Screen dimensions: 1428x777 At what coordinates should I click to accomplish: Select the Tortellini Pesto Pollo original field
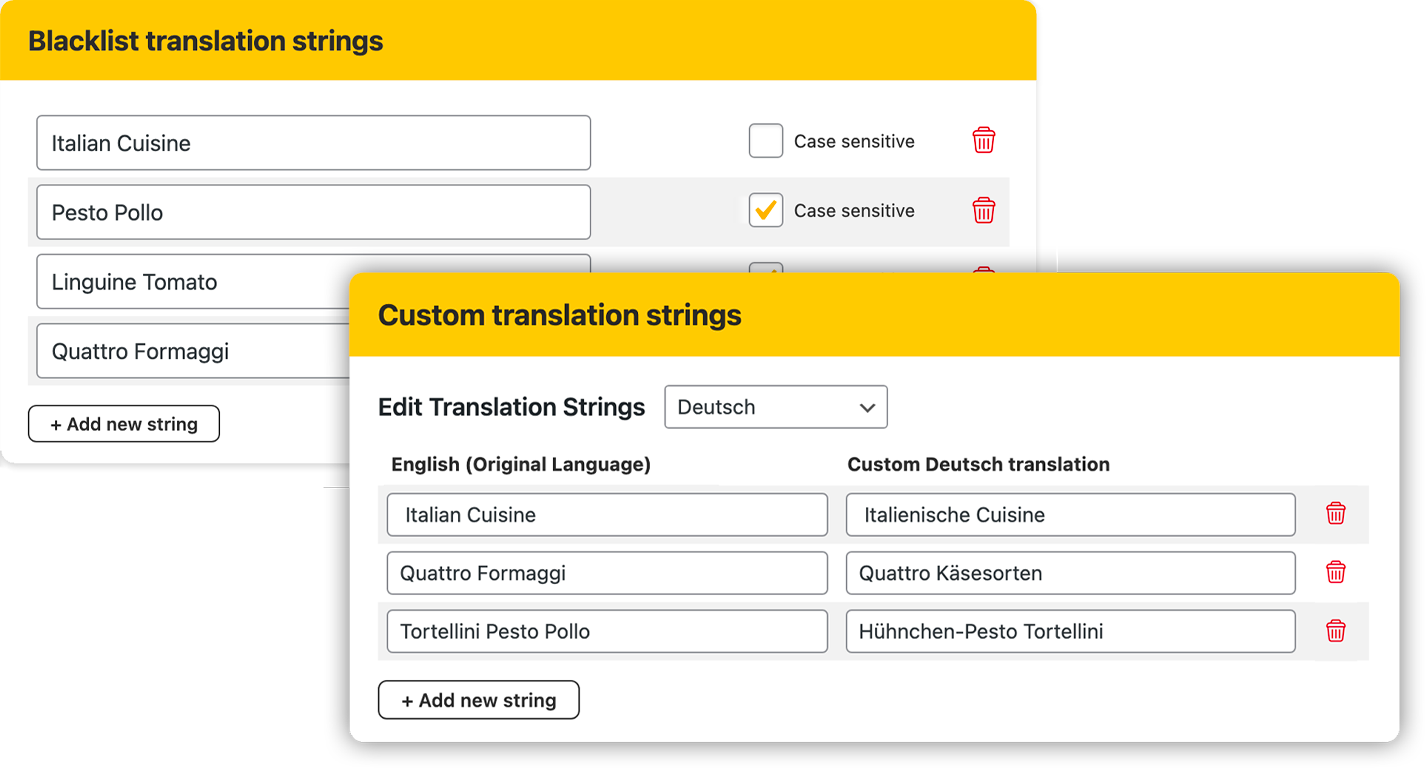pos(607,631)
